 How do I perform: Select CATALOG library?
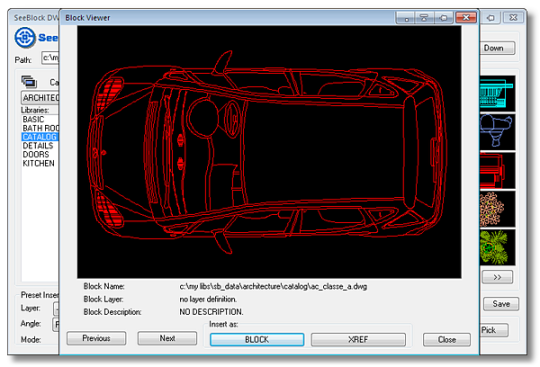tap(39, 137)
